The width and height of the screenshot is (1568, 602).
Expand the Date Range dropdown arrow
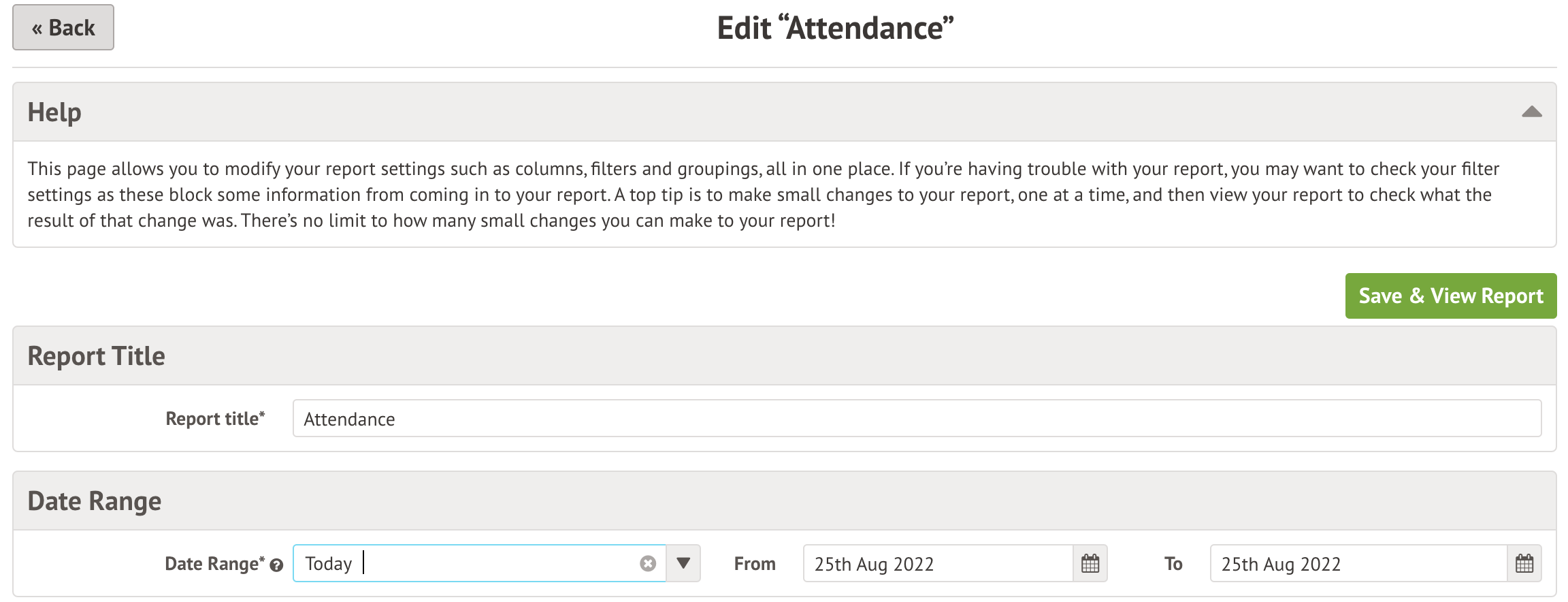[x=683, y=564]
